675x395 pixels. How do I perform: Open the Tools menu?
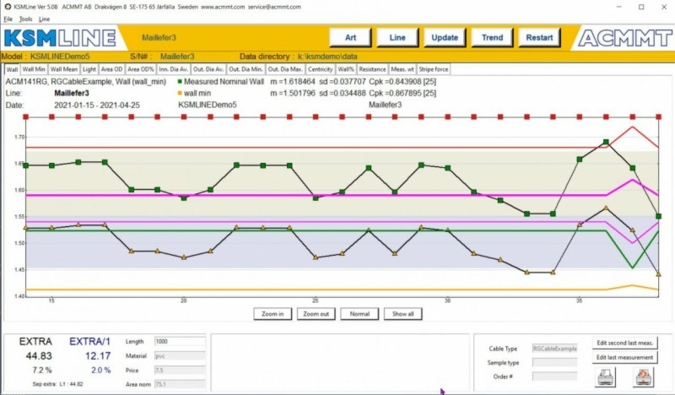[26, 19]
